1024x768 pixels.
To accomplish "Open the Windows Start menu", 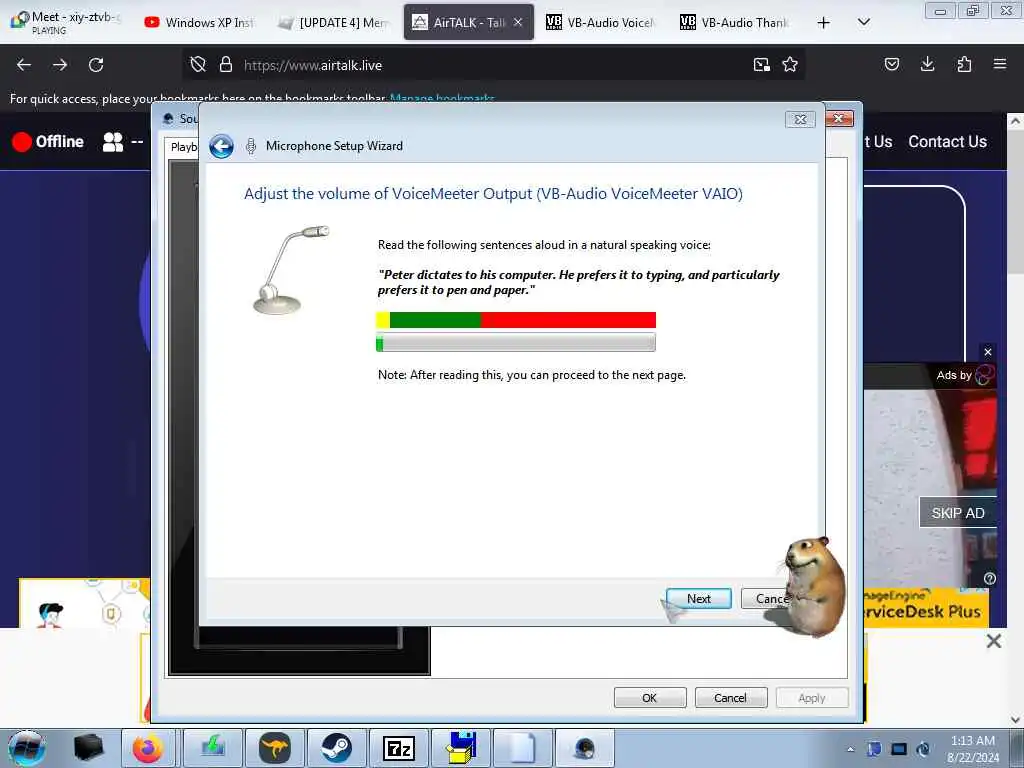I will (27, 748).
